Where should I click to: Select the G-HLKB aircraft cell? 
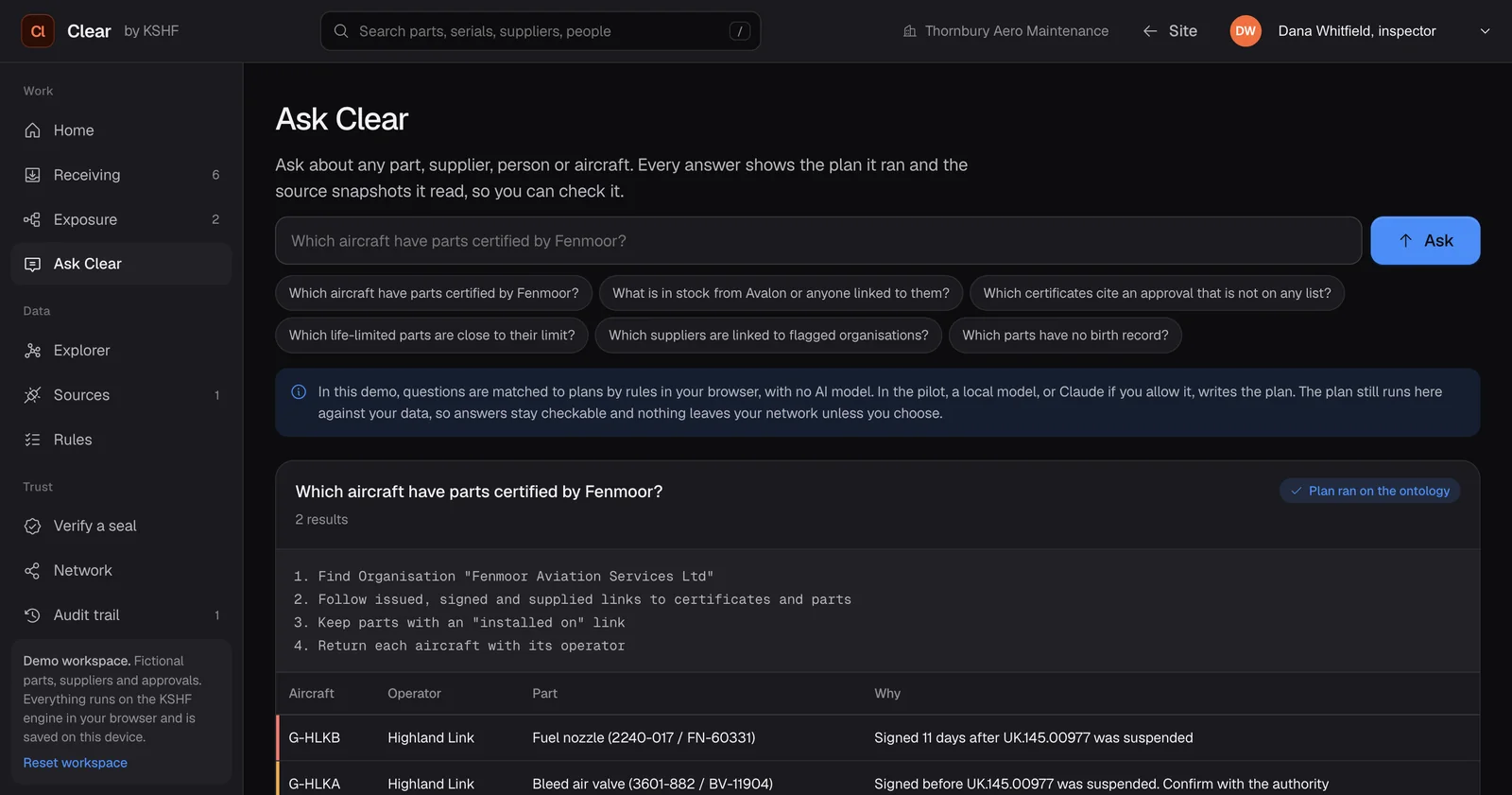(x=315, y=737)
